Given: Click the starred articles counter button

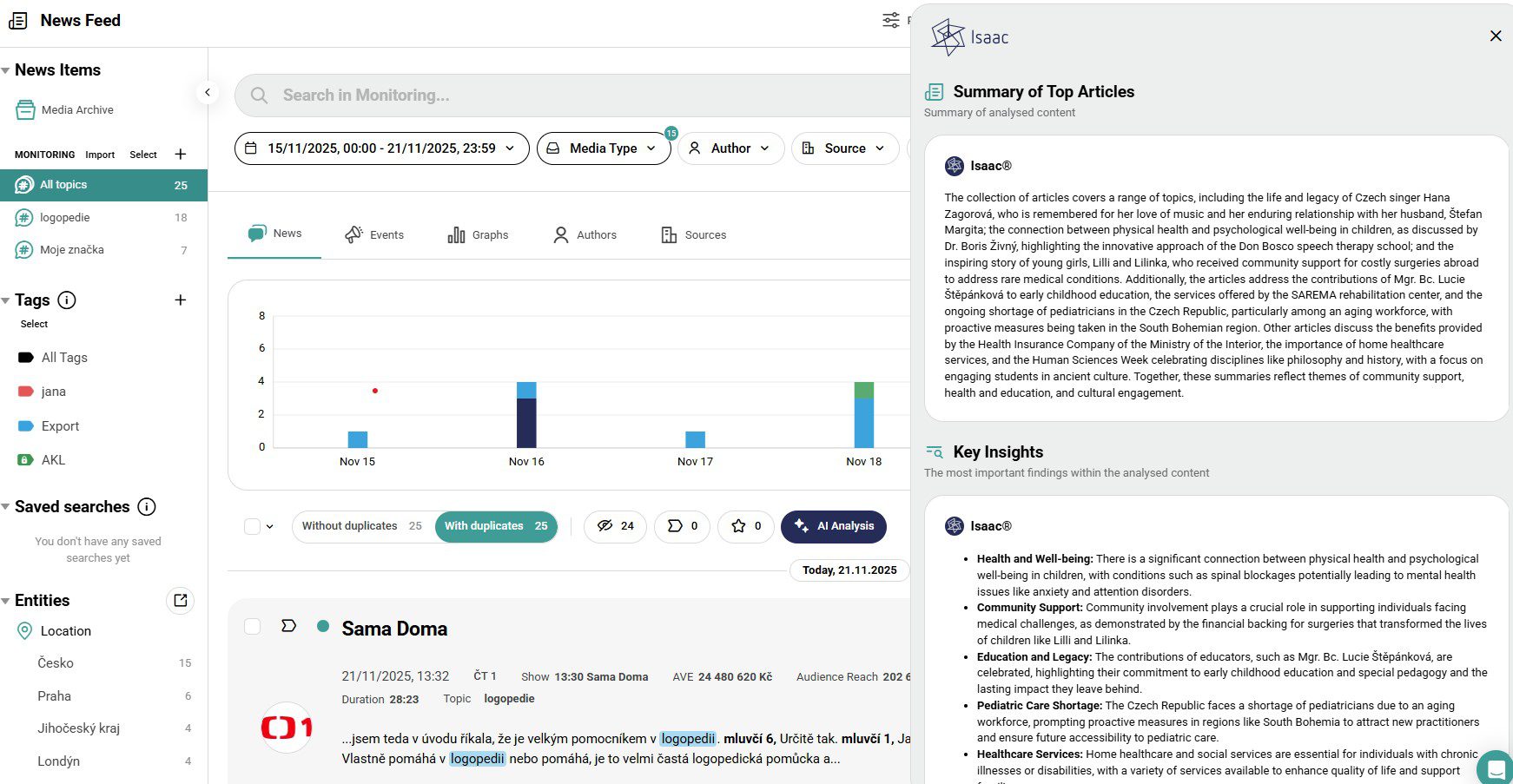Looking at the screenshot, I should point(745,526).
